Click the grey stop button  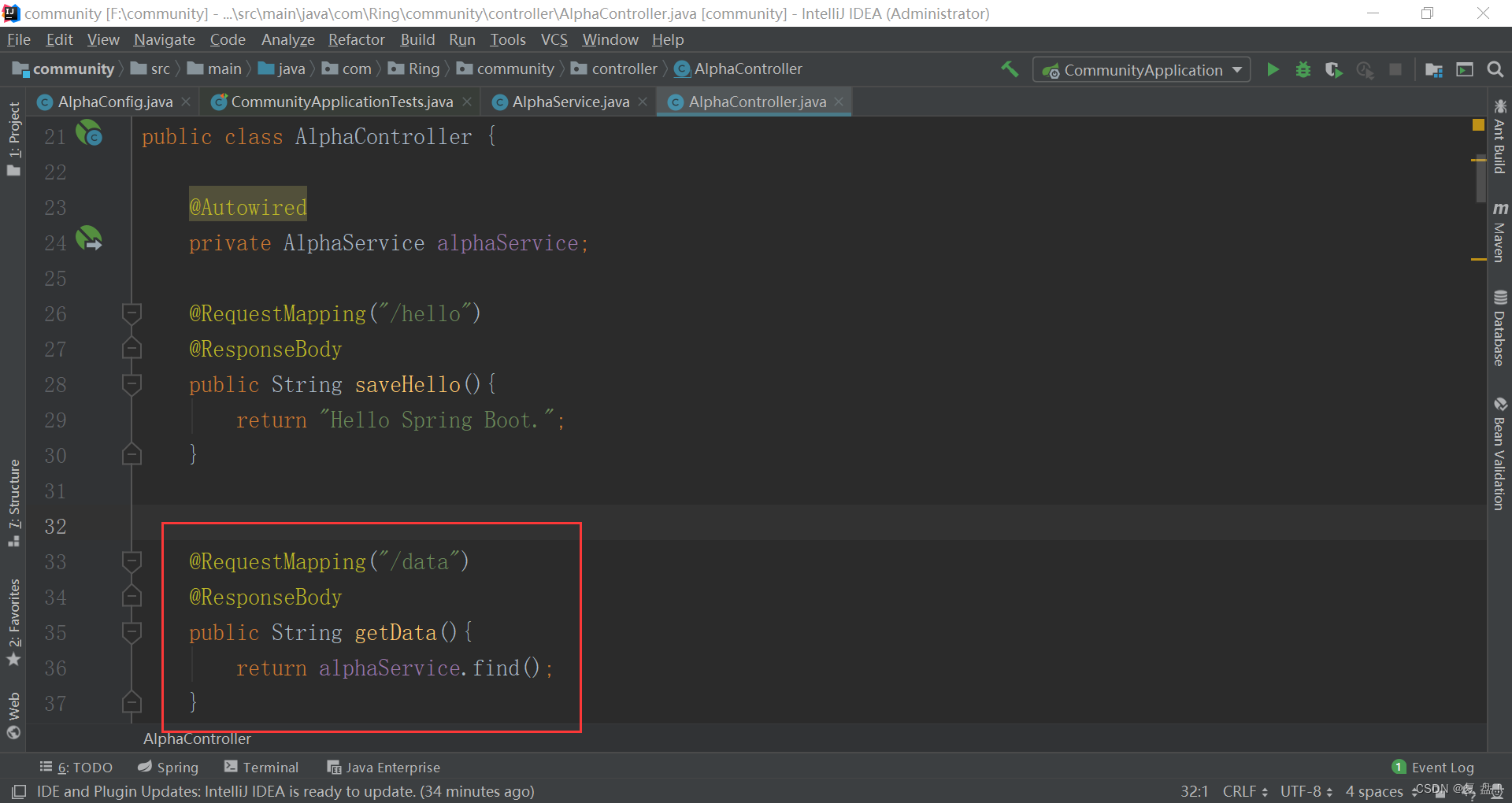pos(1395,69)
